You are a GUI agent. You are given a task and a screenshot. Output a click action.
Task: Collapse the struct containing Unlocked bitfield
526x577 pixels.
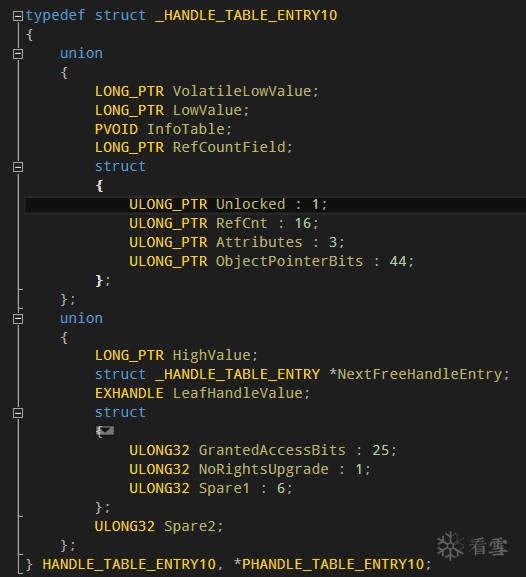click(x=18, y=167)
